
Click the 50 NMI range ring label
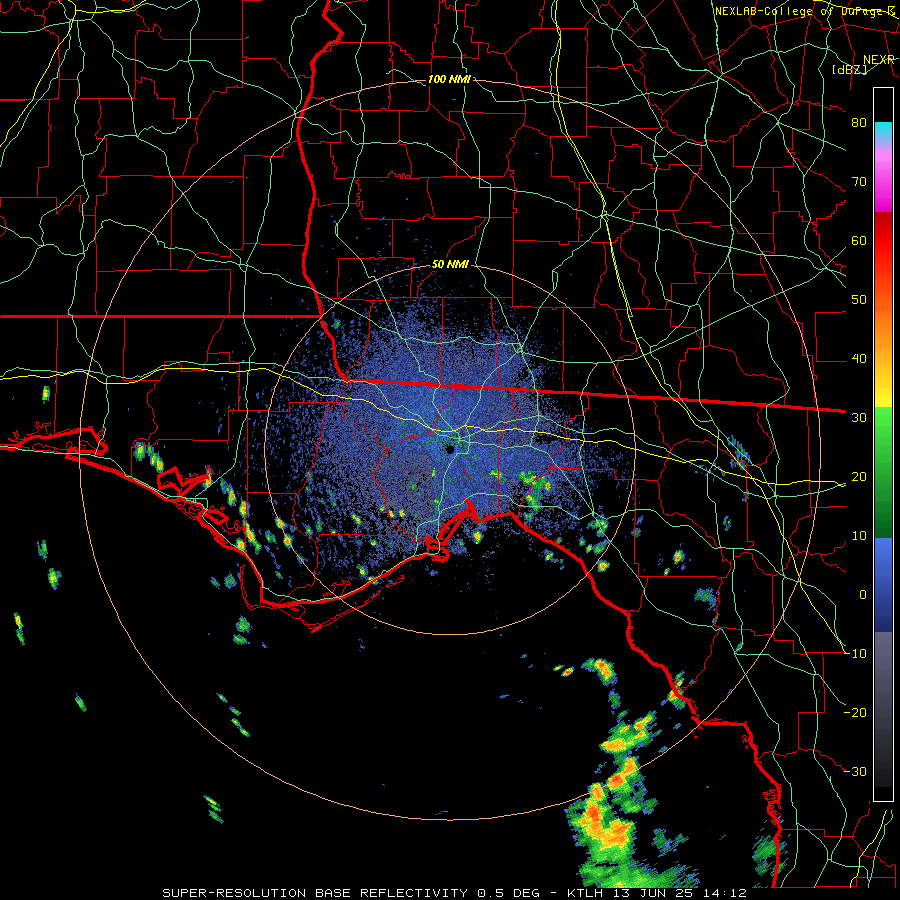pyautogui.click(x=450, y=265)
